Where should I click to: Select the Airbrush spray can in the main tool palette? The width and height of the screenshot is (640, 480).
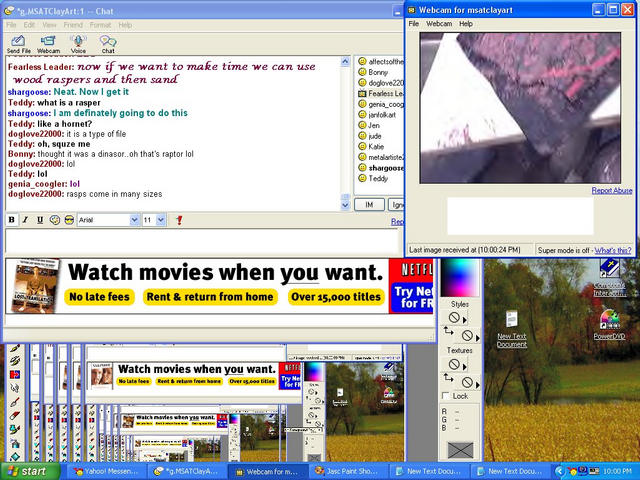pyautogui.click(x=15, y=443)
